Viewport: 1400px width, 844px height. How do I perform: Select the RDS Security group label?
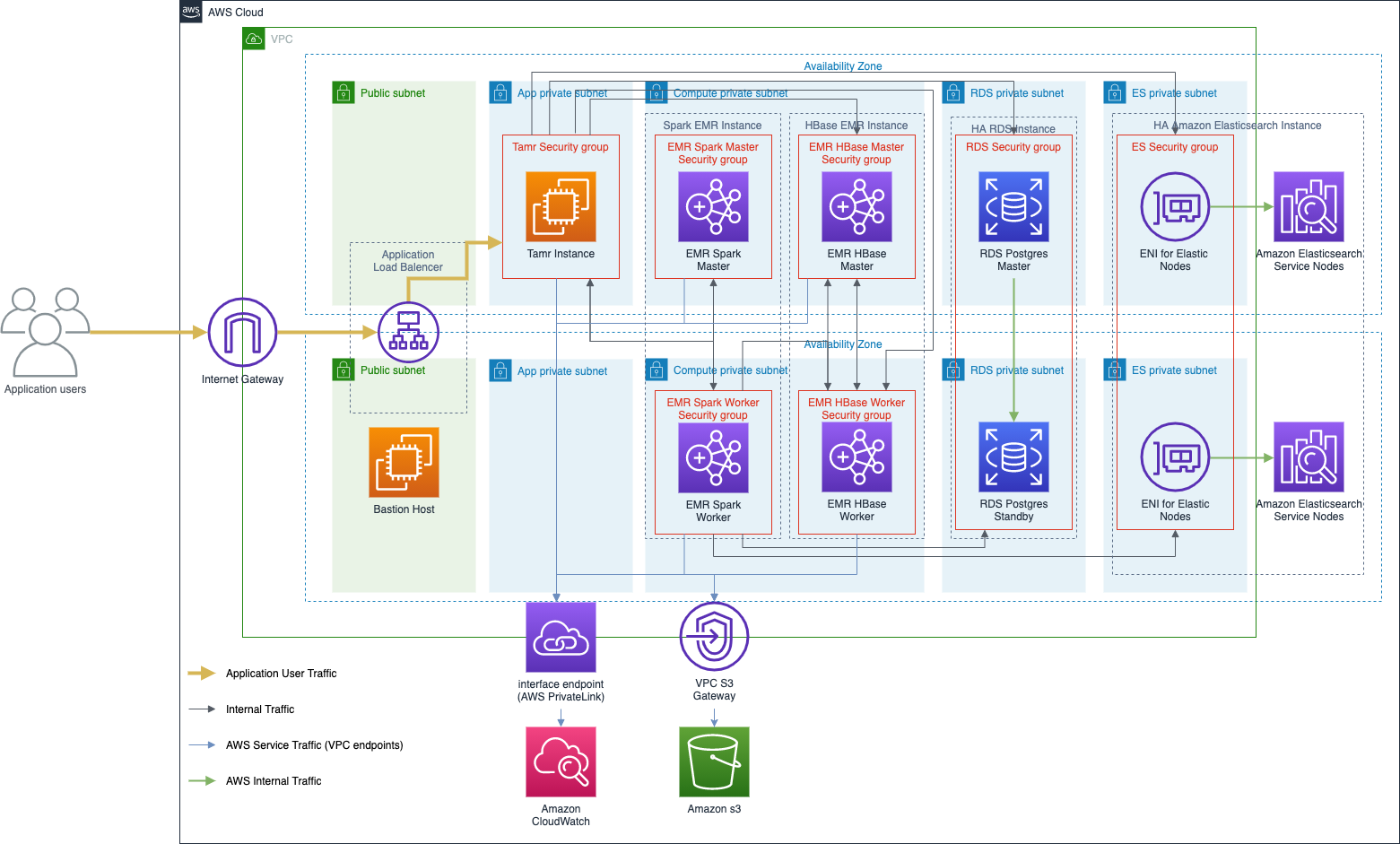pyautogui.click(x=1013, y=147)
